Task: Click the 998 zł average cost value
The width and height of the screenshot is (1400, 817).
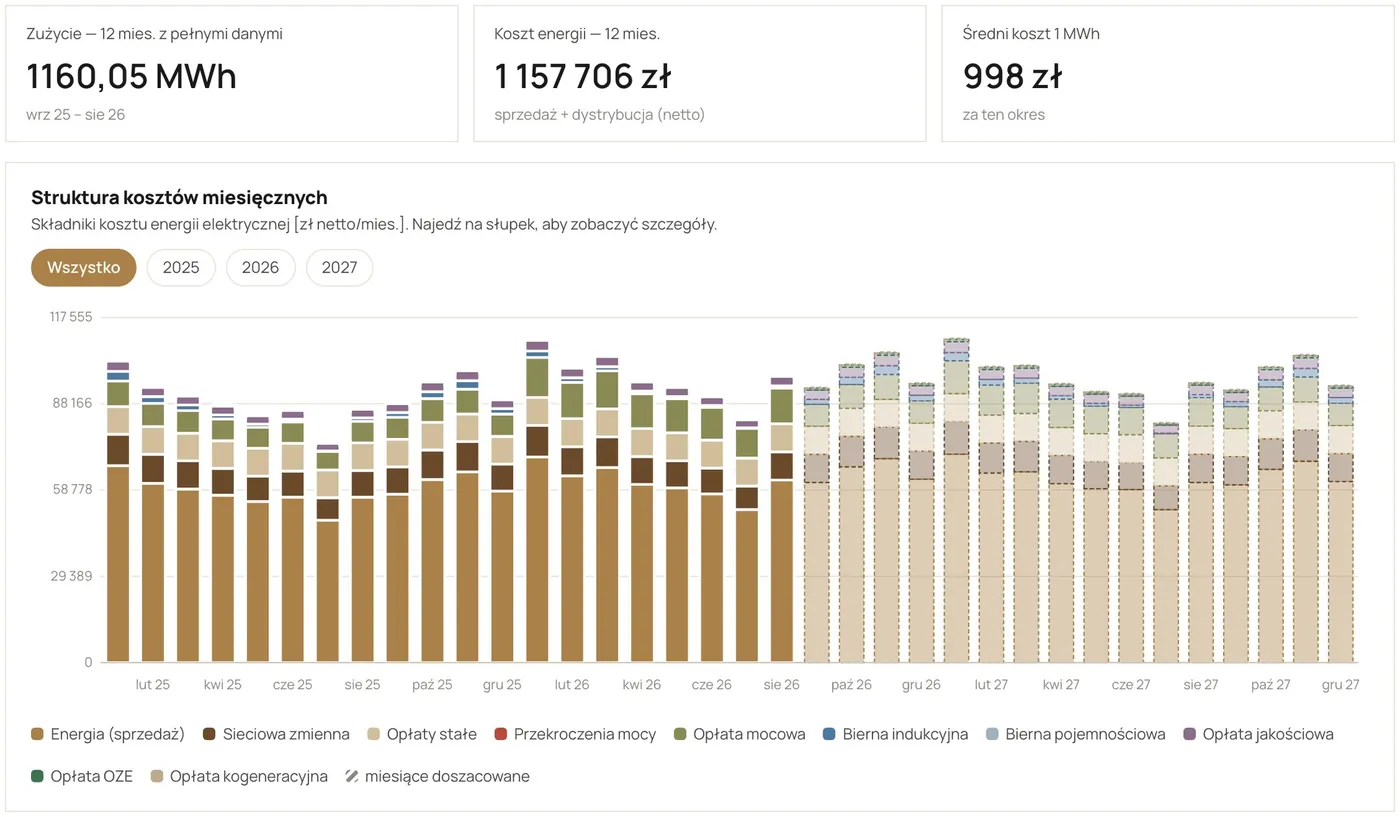Action: [1012, 76]
